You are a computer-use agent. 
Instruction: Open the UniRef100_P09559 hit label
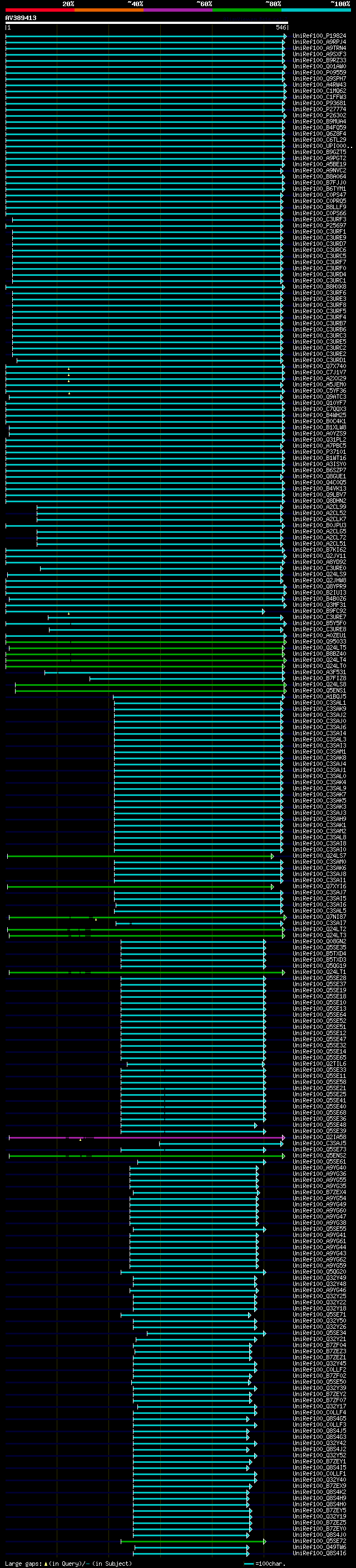pos(319,72)
